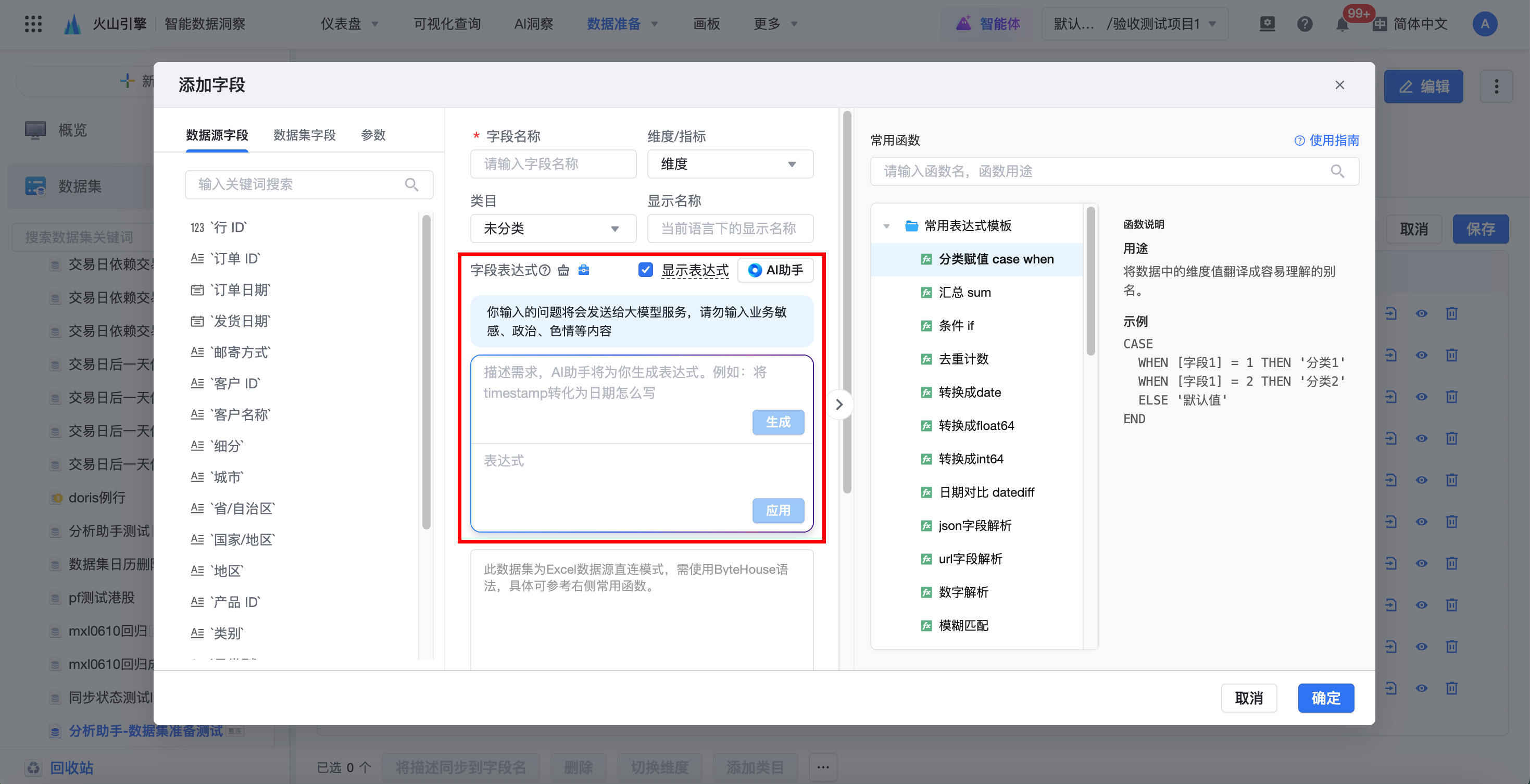Image resolution: width=1530 pixels, height=784 pixels.
Task: Open the 使用指南 link
Action: 1326,141
